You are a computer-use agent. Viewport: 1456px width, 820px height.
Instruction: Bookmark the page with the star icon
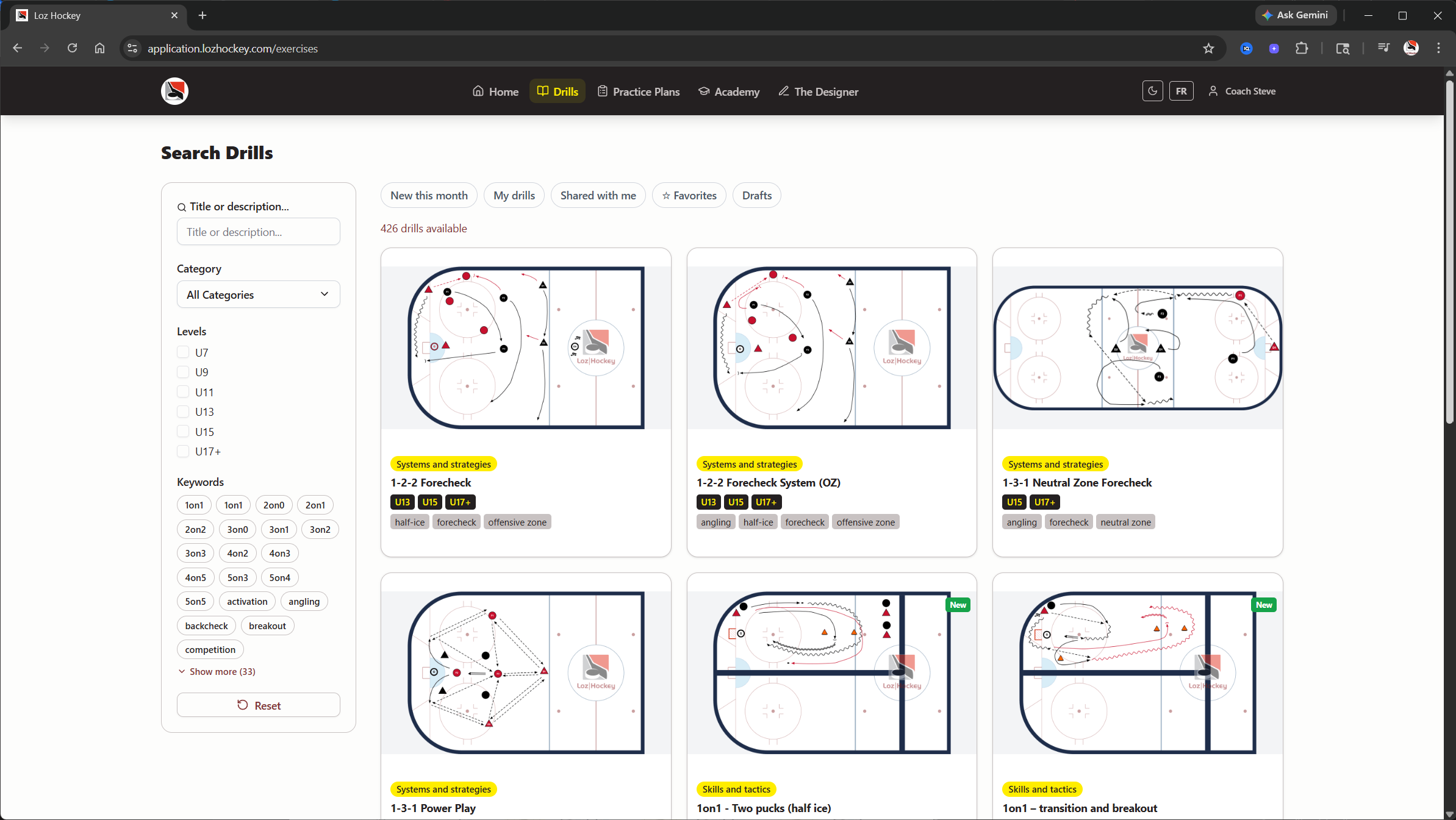[1208, 48]
